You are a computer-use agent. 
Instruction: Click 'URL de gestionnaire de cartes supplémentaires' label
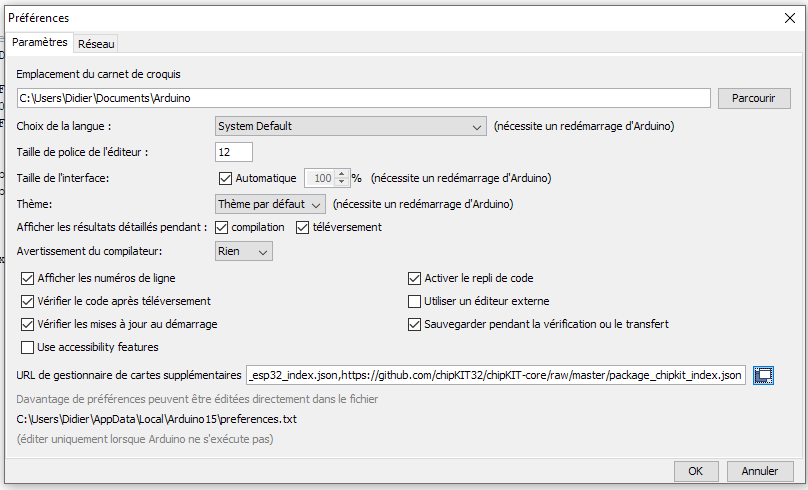click(x=129, y=376)
